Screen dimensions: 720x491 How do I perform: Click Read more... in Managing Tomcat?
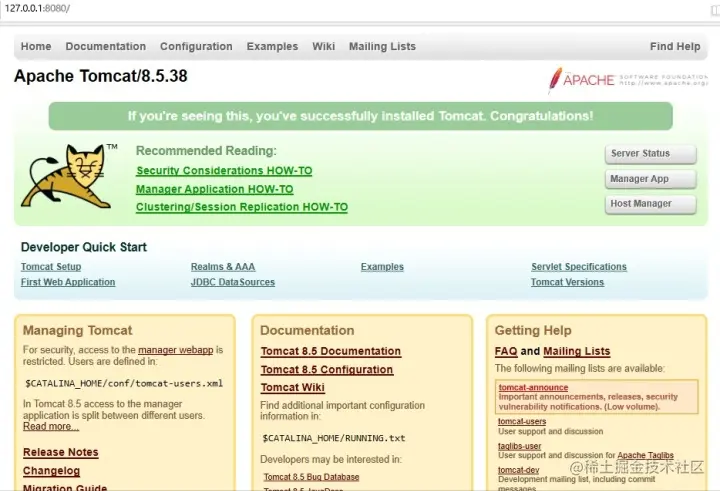pyautogui.click(x=51, y=427)
